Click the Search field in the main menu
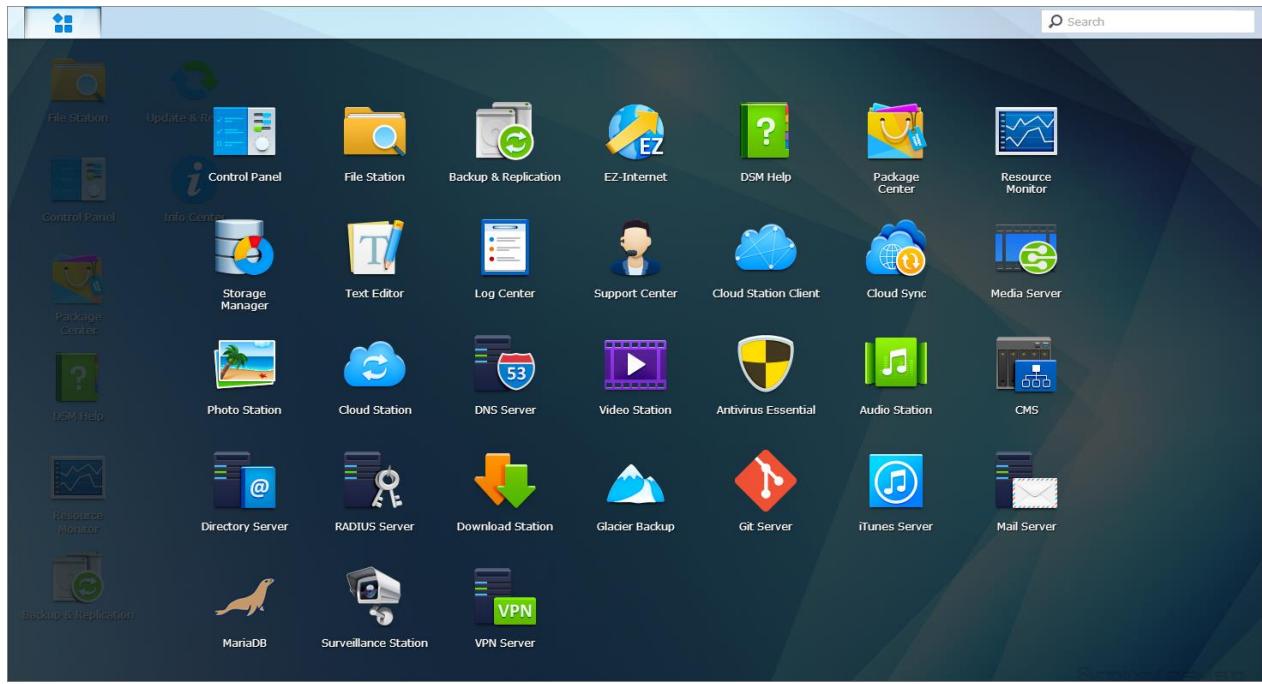 click(1147, 21)
